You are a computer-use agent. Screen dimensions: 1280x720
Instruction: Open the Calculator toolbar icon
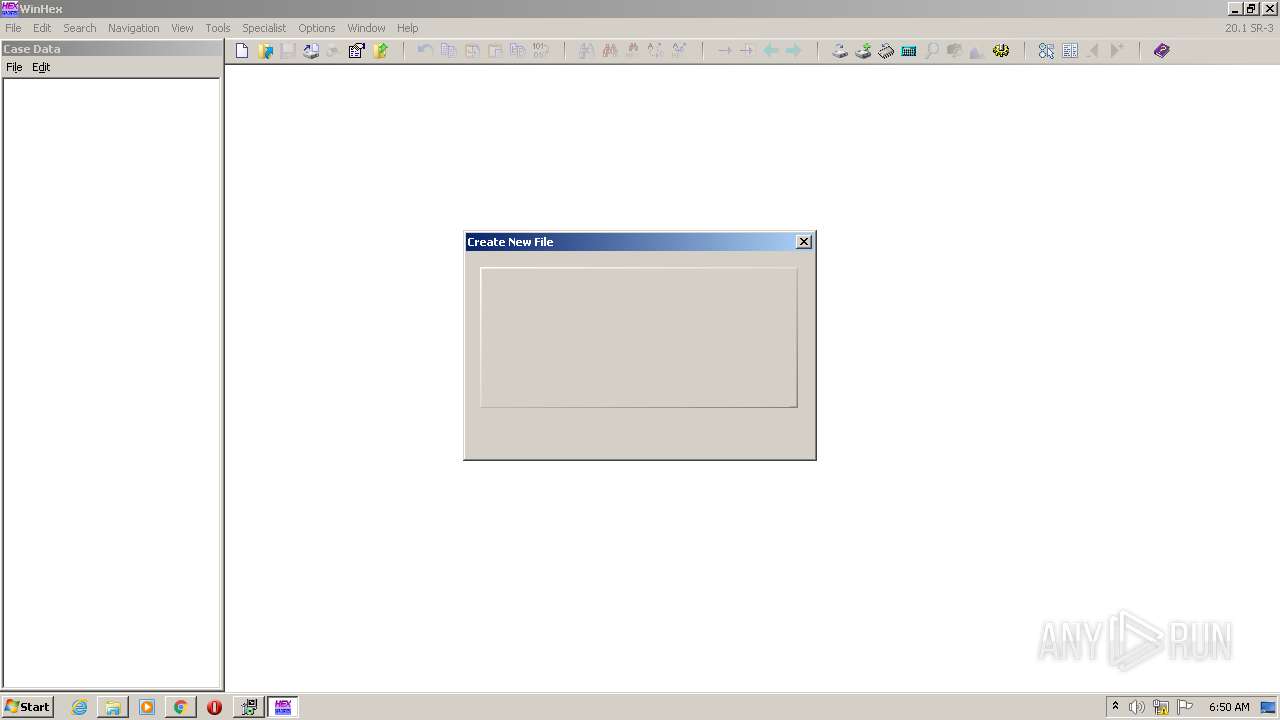(x=909, y=51)
